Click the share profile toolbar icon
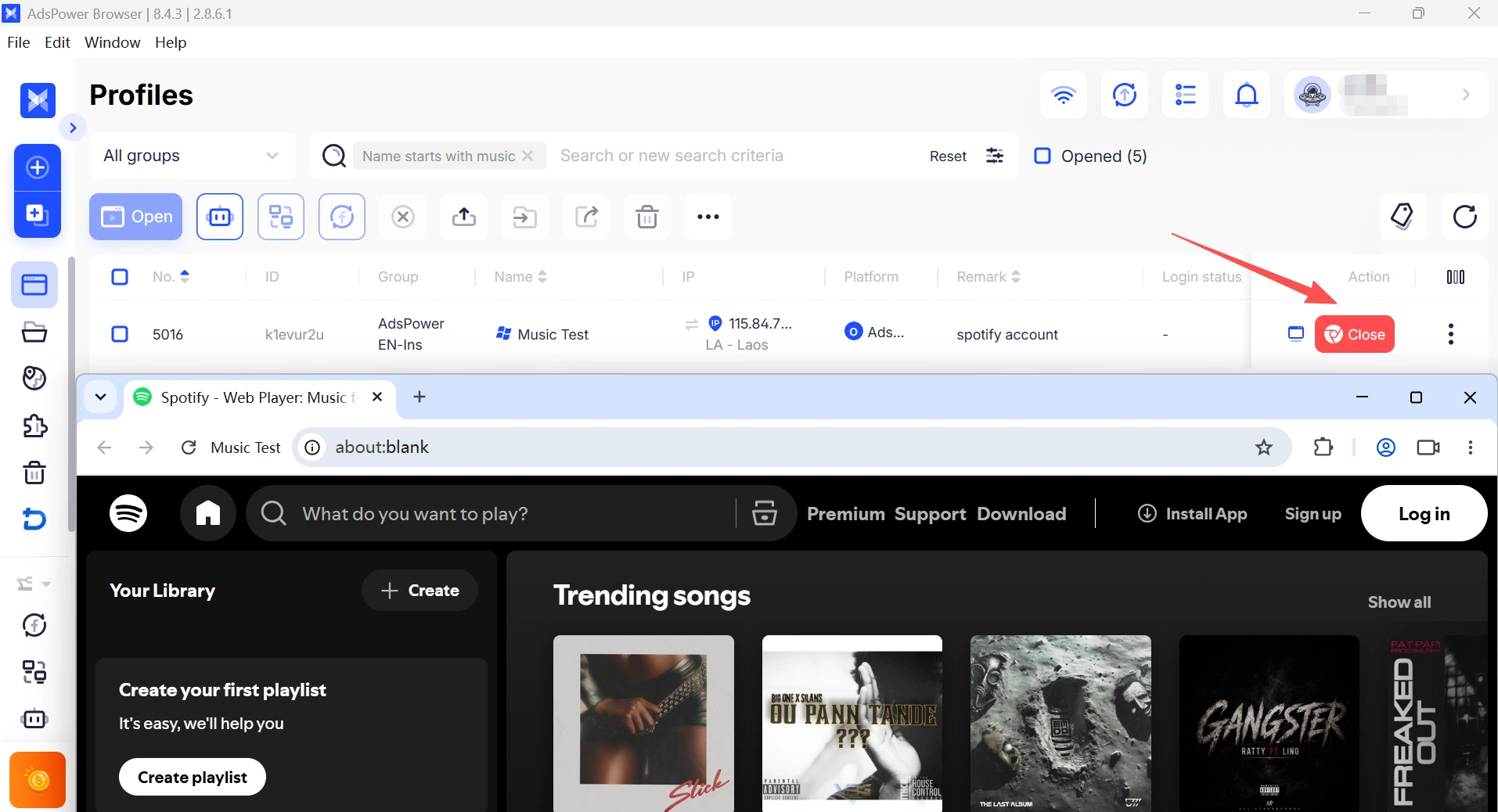This screenshot has height=812, width=1498. click(x=586, y=217)
